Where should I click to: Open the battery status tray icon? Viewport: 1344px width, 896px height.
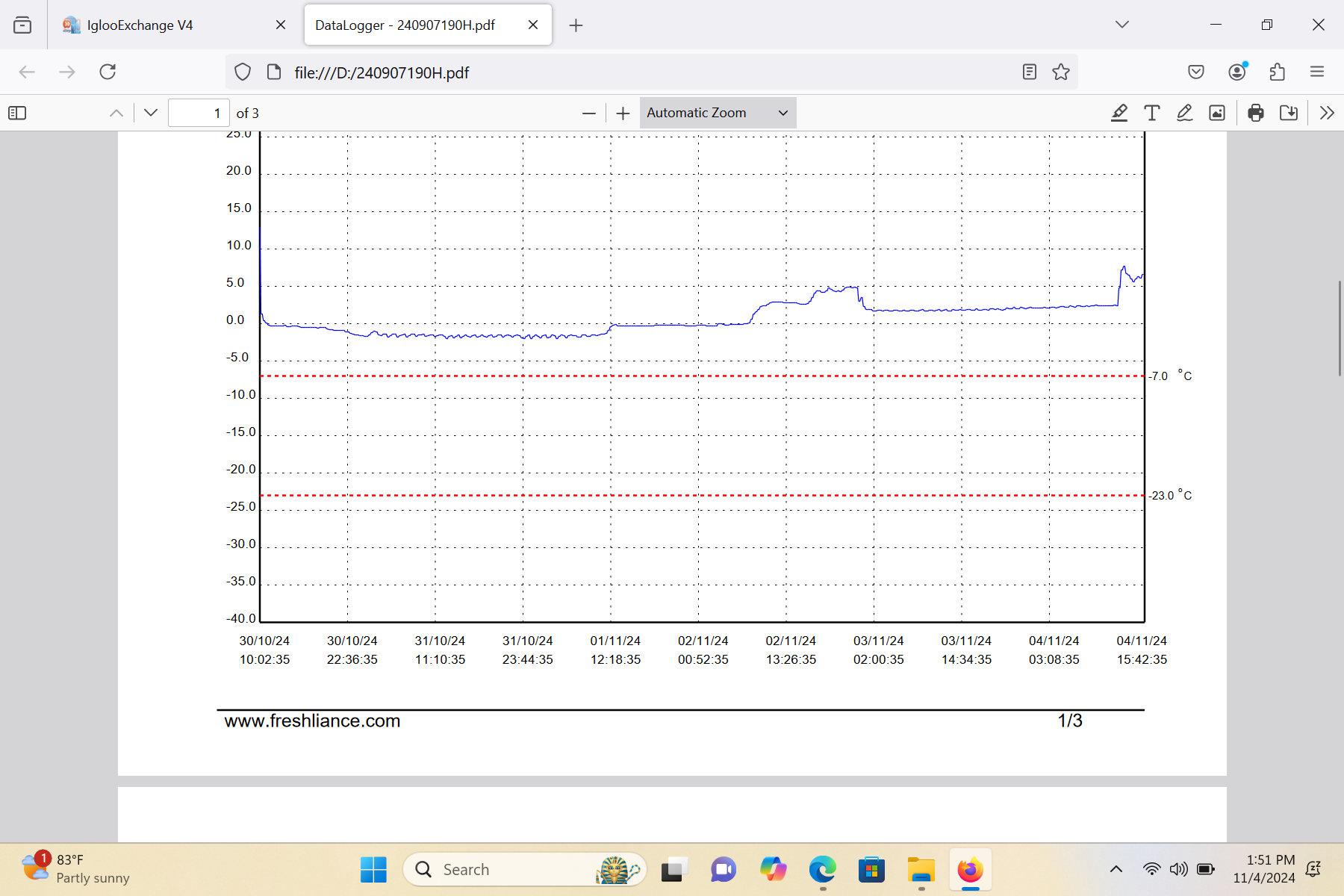pyautogui.click(x=1205, y=869)
